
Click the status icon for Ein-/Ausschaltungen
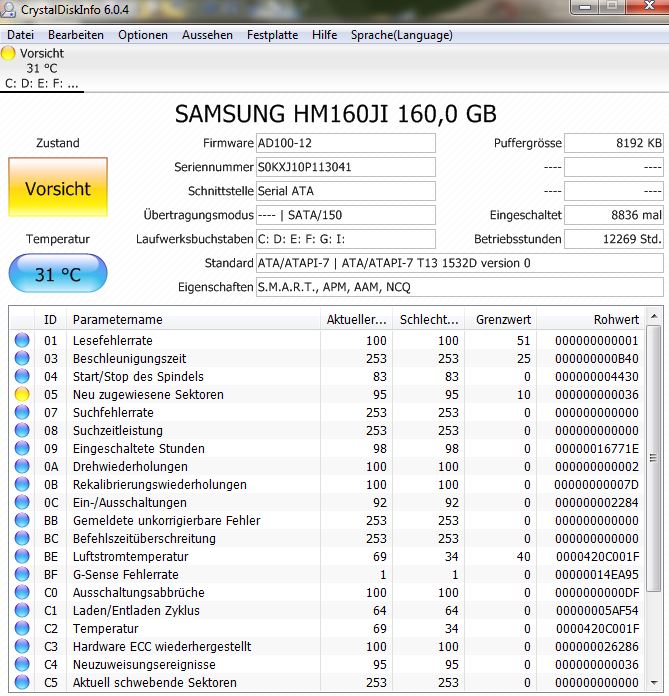coord(22,502)
